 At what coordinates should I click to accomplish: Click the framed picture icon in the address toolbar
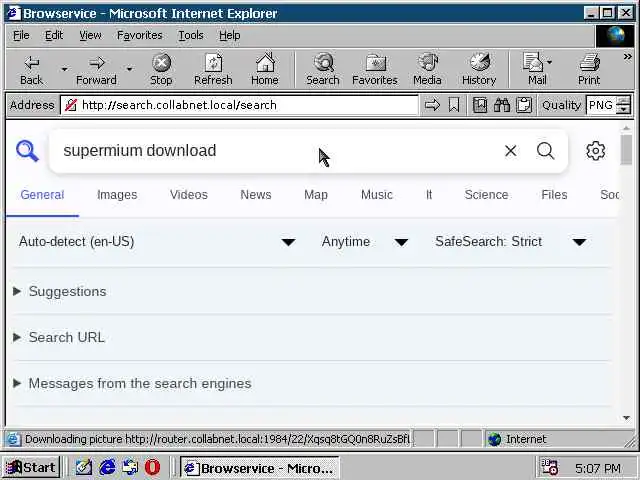pos(480,105)
